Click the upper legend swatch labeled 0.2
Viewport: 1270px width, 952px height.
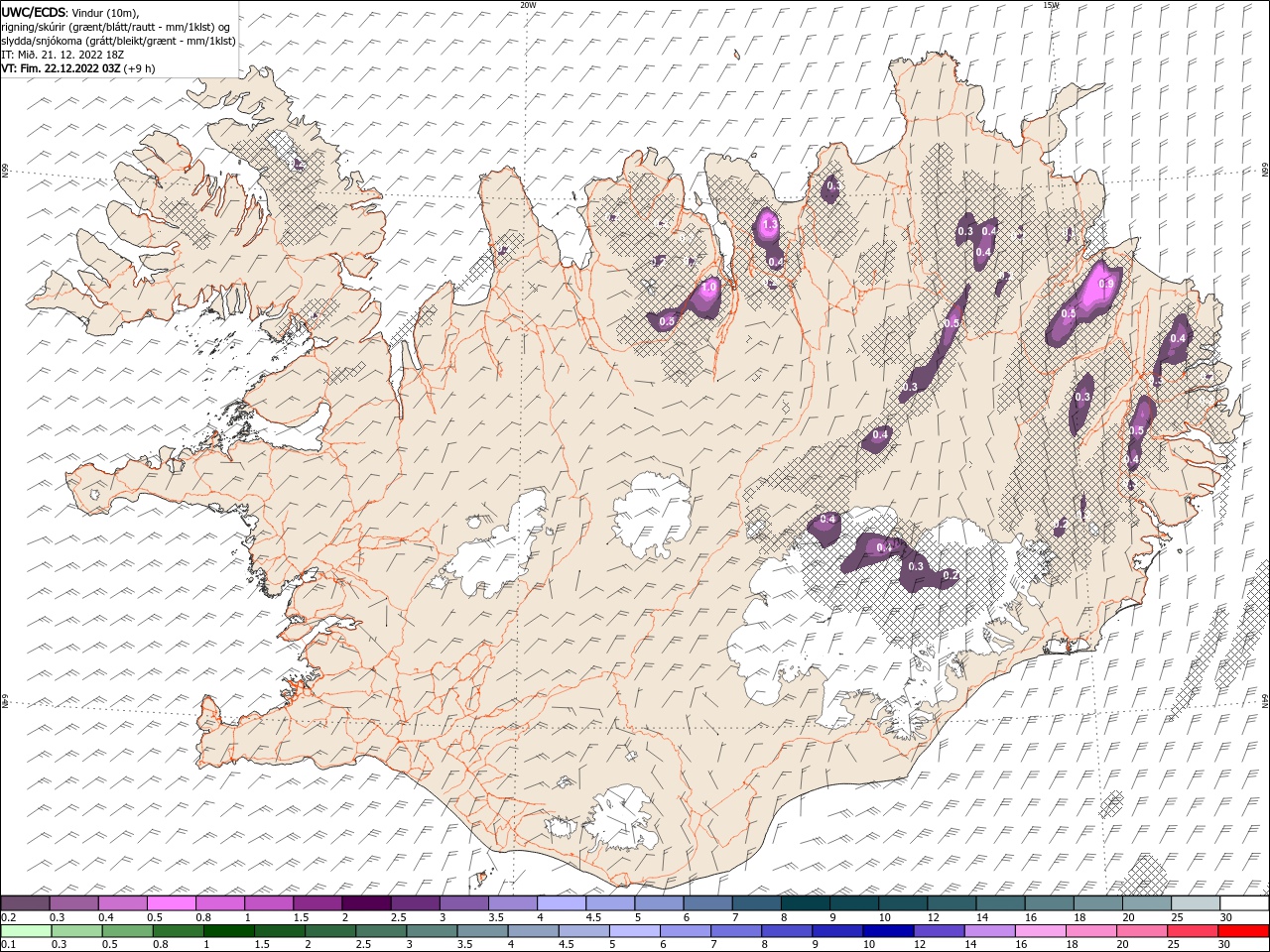(x=25, y=903)
